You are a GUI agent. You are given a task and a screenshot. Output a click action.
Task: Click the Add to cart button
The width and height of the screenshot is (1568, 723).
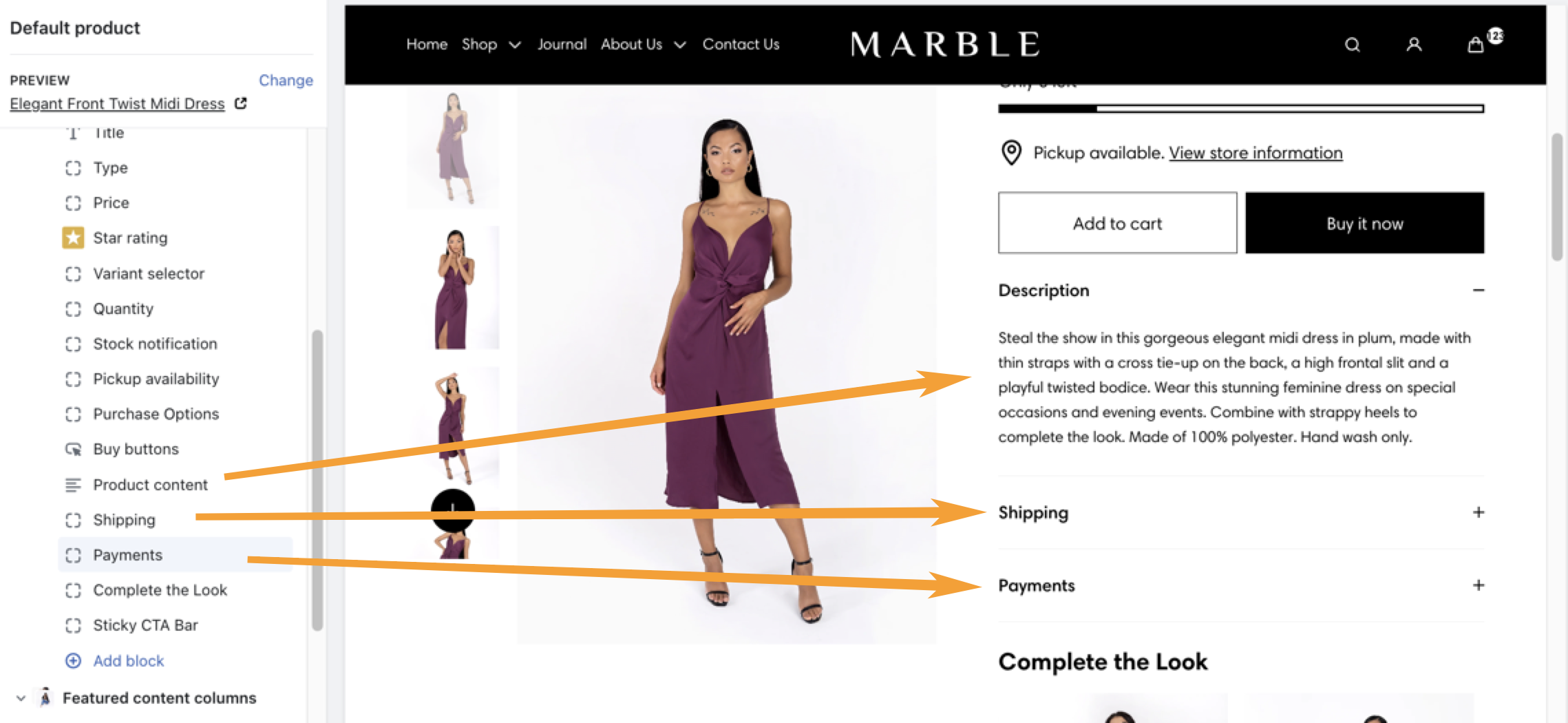(x=1117, y=223)
